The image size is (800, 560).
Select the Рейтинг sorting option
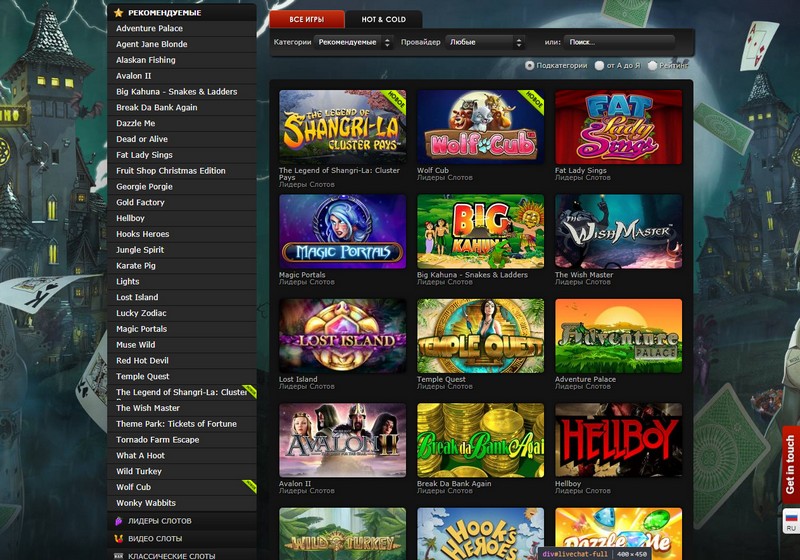coord(652,65)
